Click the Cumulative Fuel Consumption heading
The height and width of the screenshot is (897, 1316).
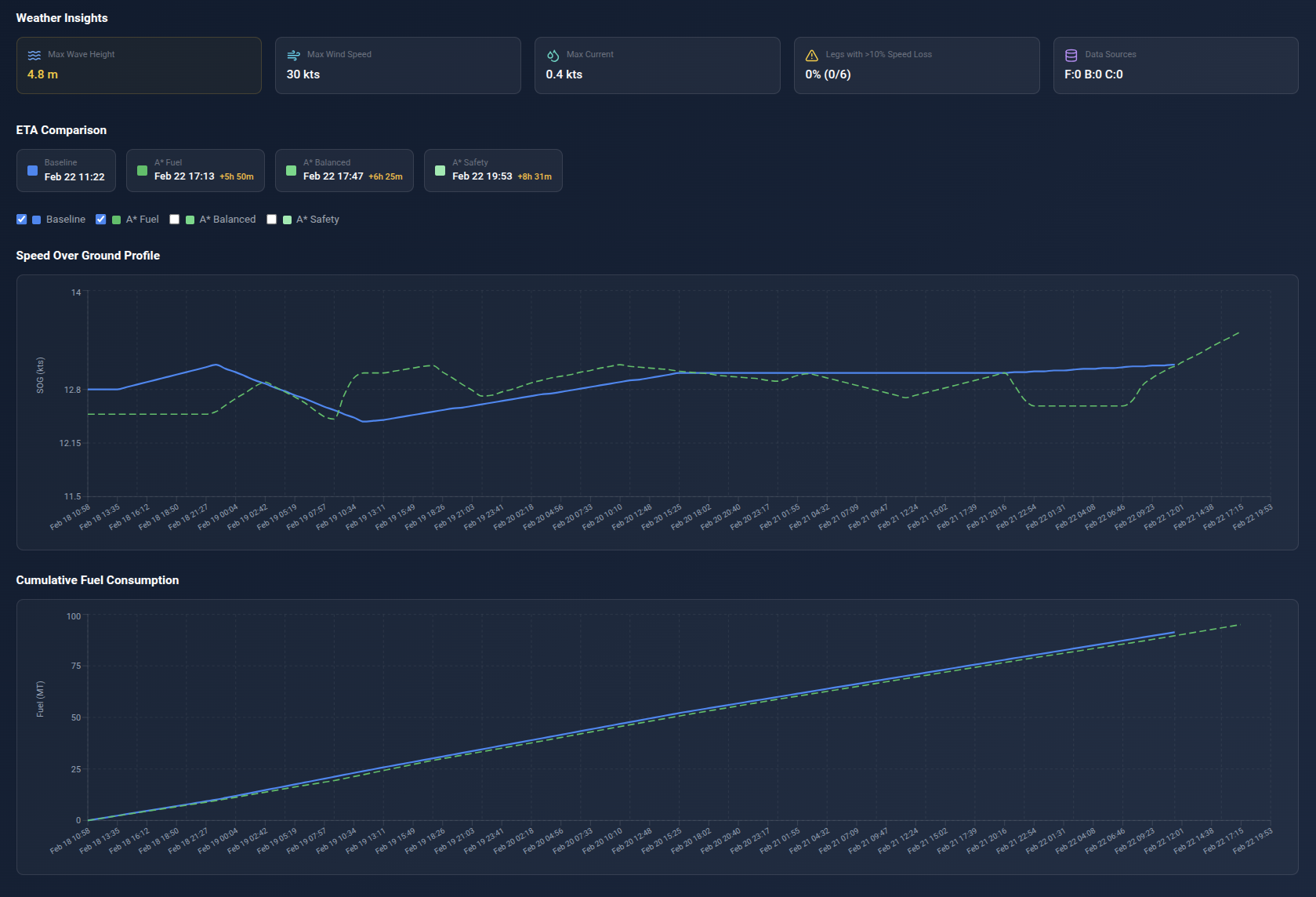pos(97,580)
